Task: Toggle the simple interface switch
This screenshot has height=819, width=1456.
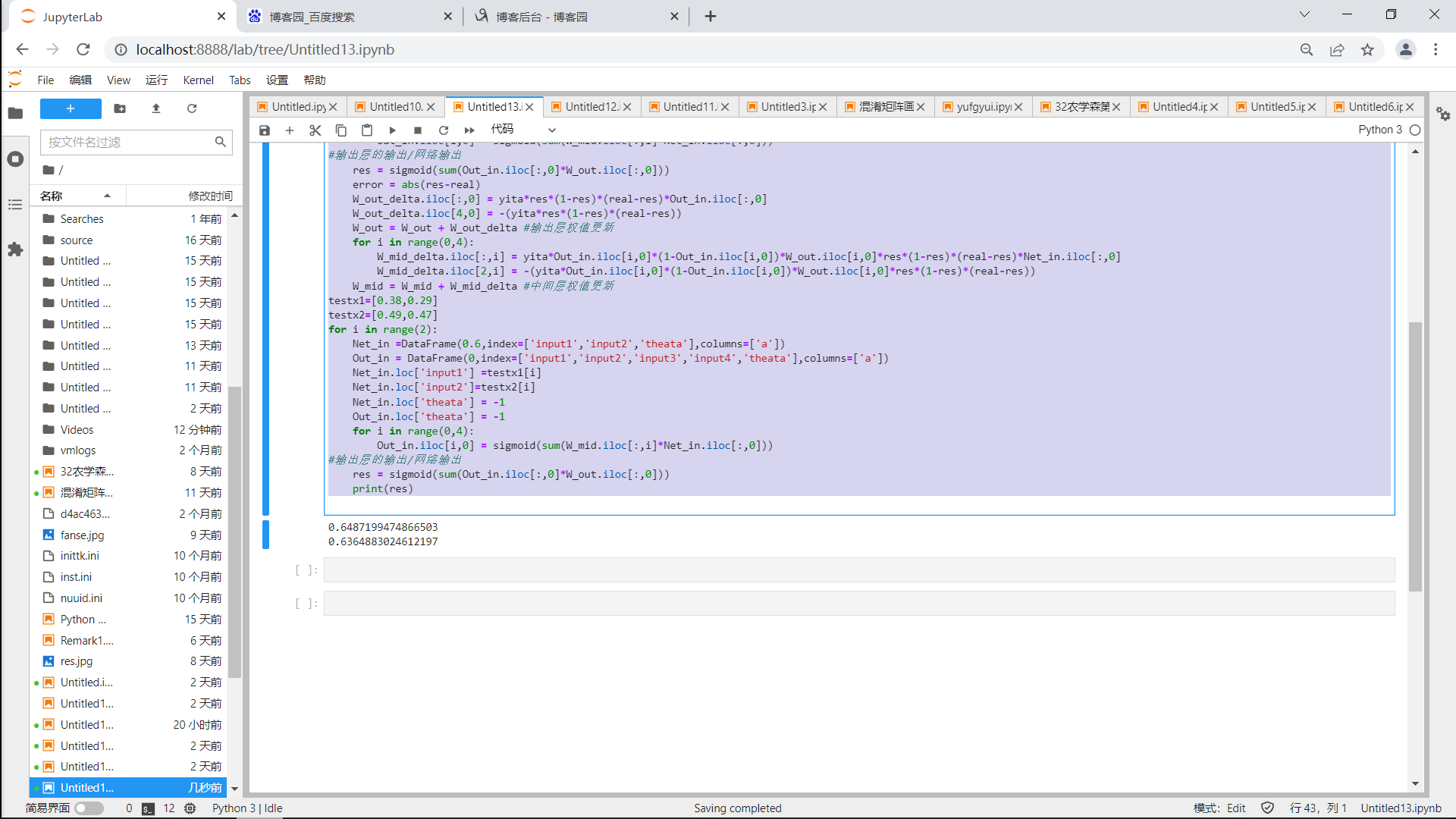Action: (89, 808)
